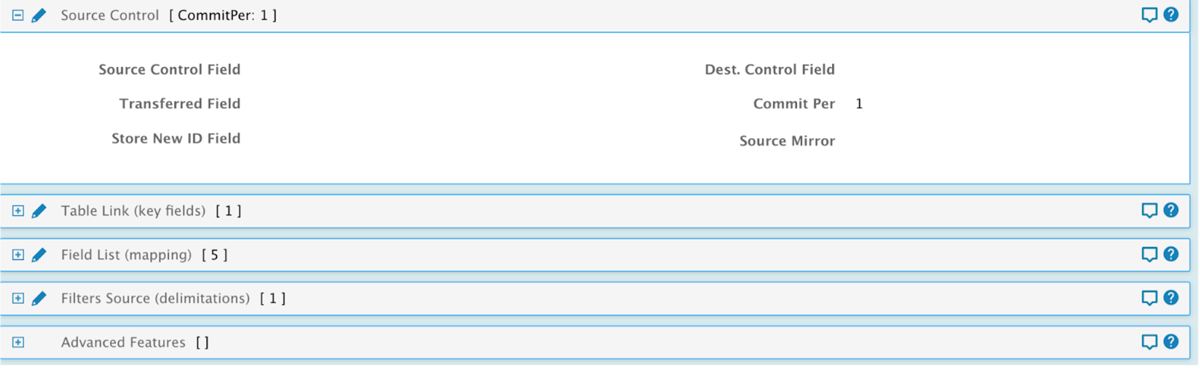Edit Table Link key fields pencil icon
Screen dimensions: 1200x377
39,211
